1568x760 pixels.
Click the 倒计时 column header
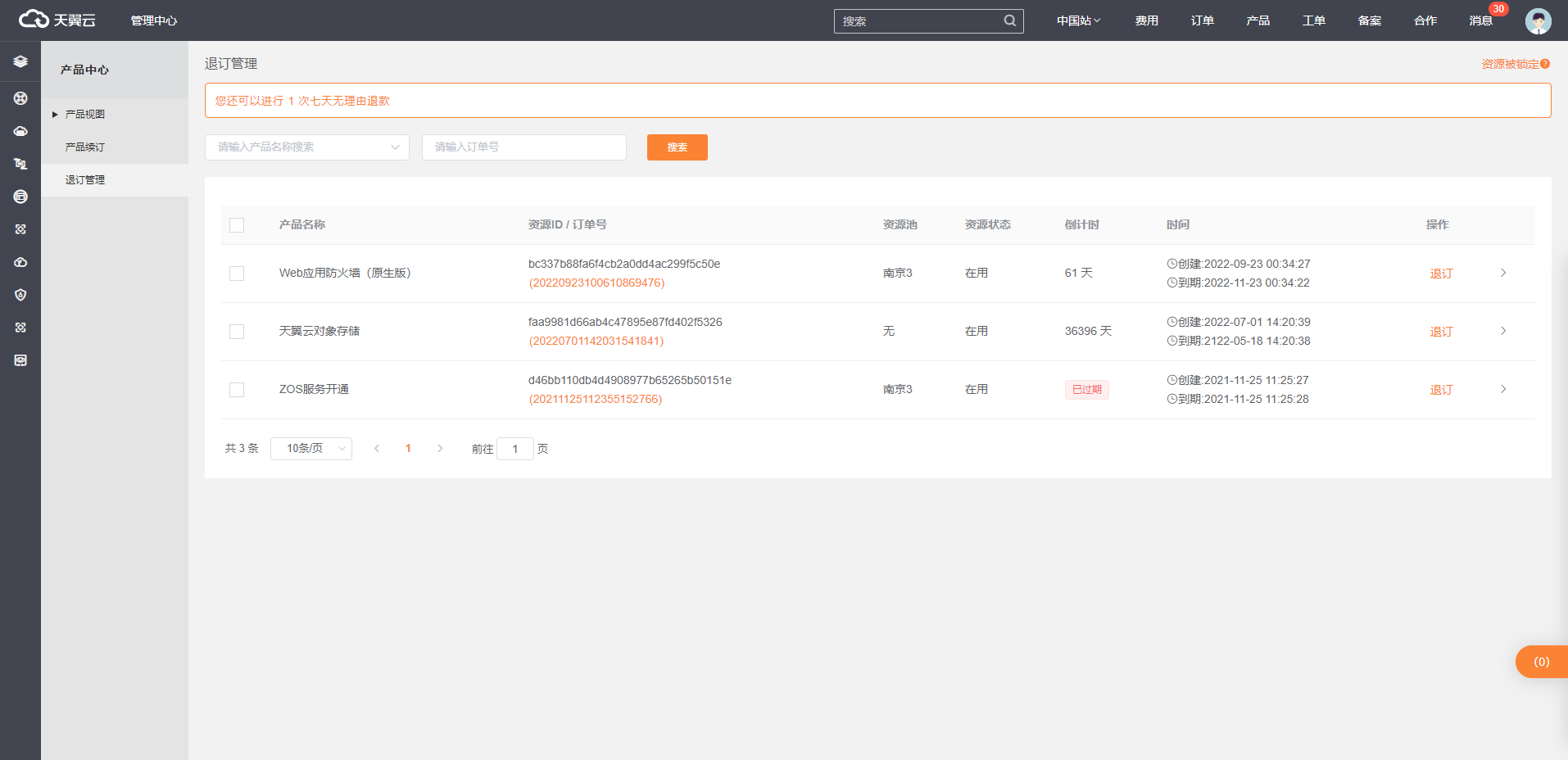(1081, 224)
